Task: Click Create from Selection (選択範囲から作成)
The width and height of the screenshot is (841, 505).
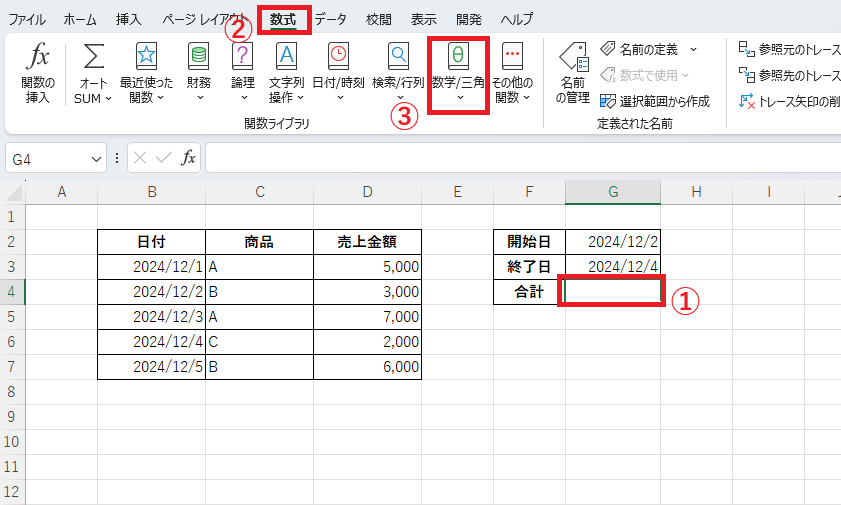Action: click(655, 101)
